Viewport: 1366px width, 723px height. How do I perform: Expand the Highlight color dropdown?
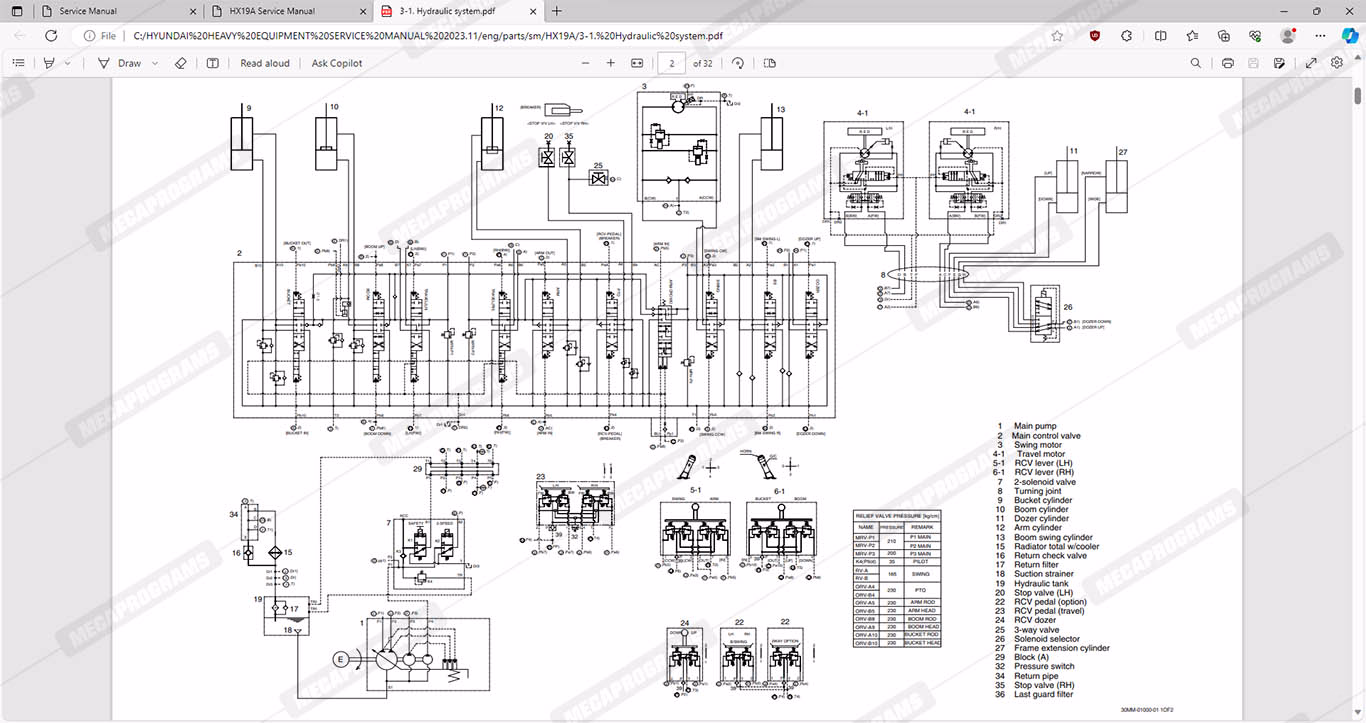68,63
